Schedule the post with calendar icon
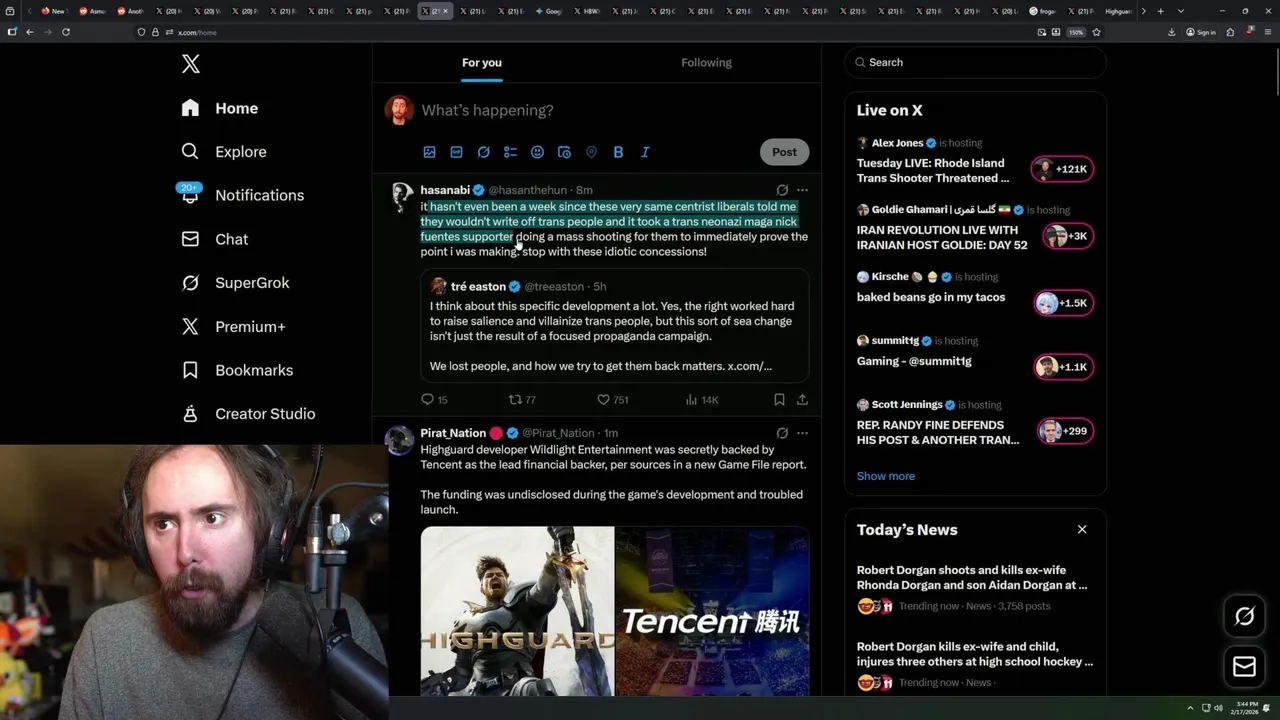 pos(564,152)
